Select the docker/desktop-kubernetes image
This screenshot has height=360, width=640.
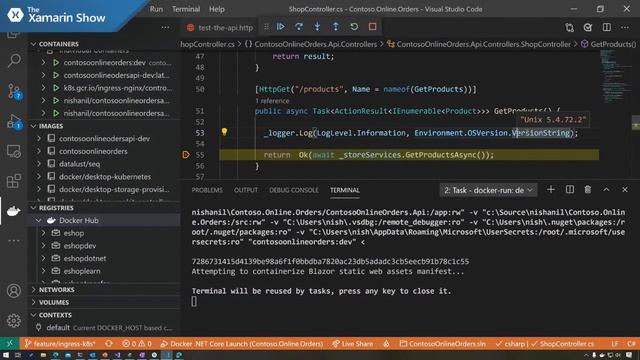point(104,176)
